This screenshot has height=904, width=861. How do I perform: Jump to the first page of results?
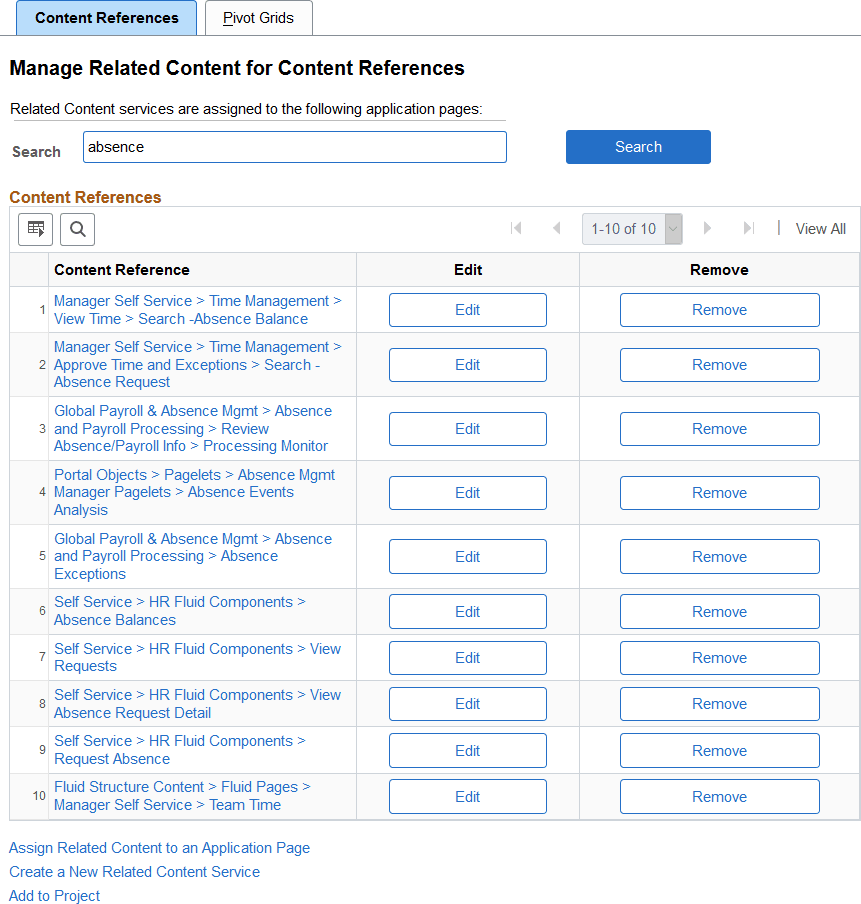point(516,228)
